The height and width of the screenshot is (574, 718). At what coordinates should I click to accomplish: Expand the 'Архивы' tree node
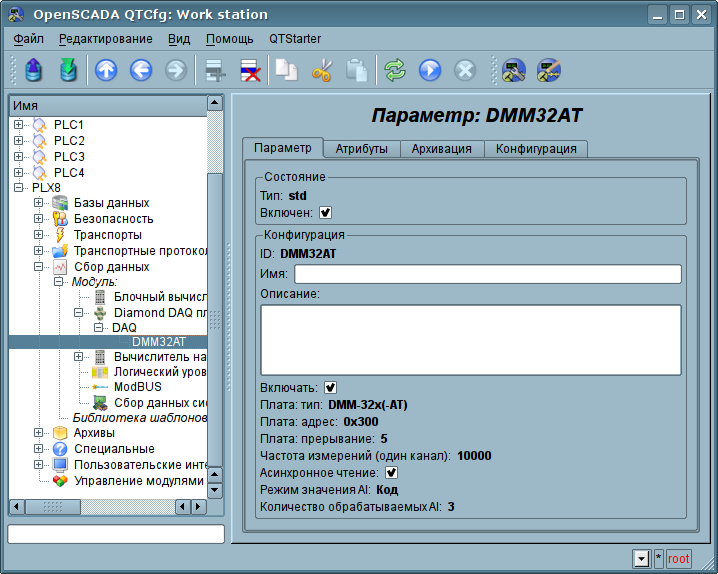[x=38, y=433]
